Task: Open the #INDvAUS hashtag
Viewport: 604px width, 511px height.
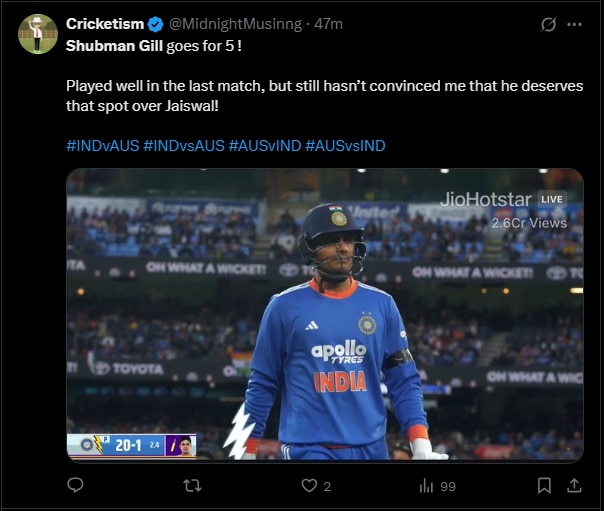Action: (x=102, y=146)
